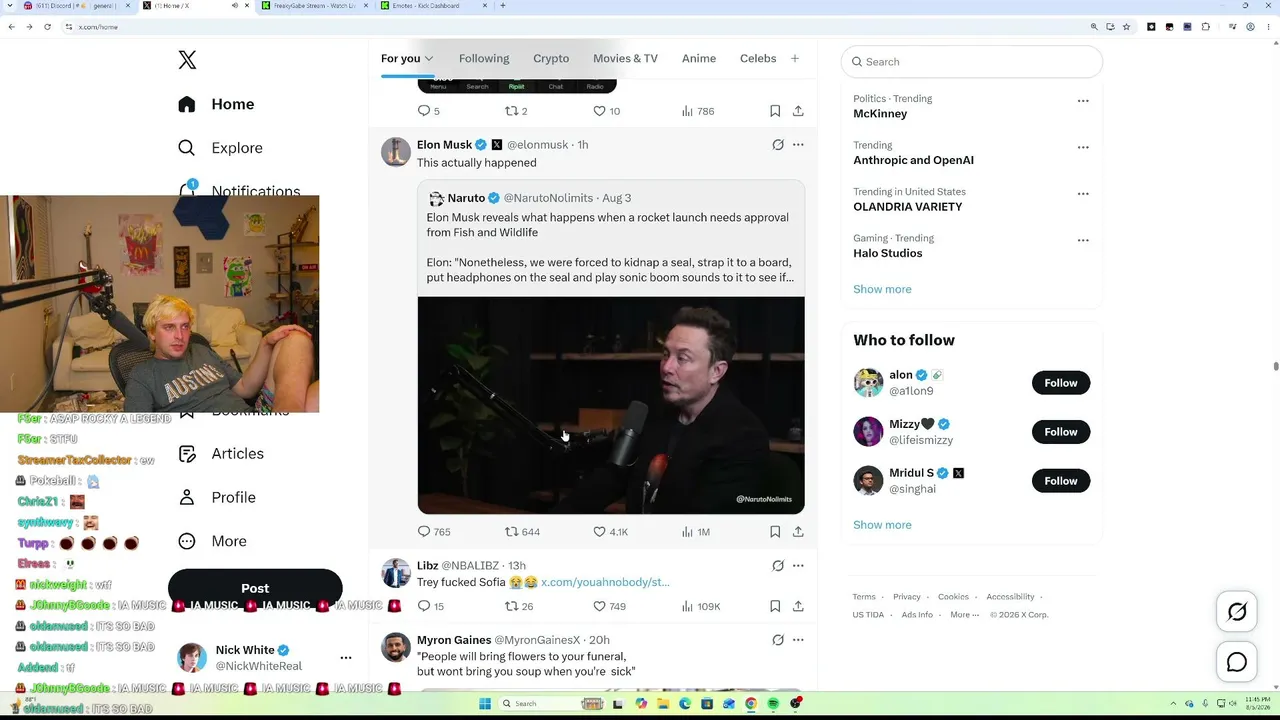Open more options on Elon Musk's post
The height and width of the screenshot is (720, 1280).
pos(798,145)
